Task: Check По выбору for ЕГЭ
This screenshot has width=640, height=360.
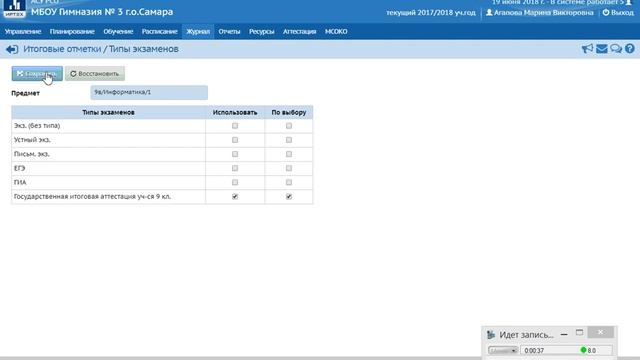Action: pyautogui.click(x=289, y=168)
